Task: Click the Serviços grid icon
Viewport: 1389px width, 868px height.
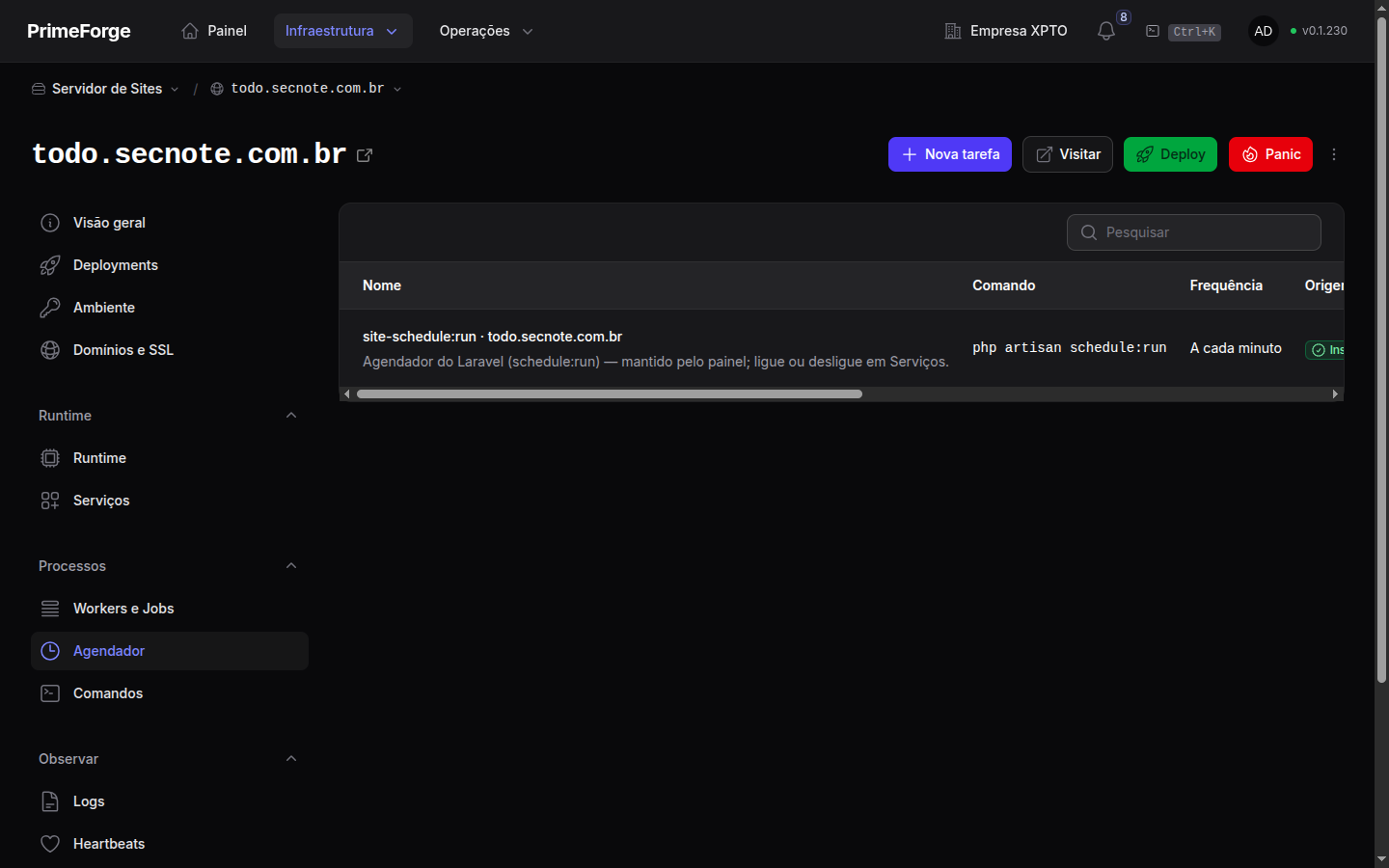Action: tap(50, 501)
